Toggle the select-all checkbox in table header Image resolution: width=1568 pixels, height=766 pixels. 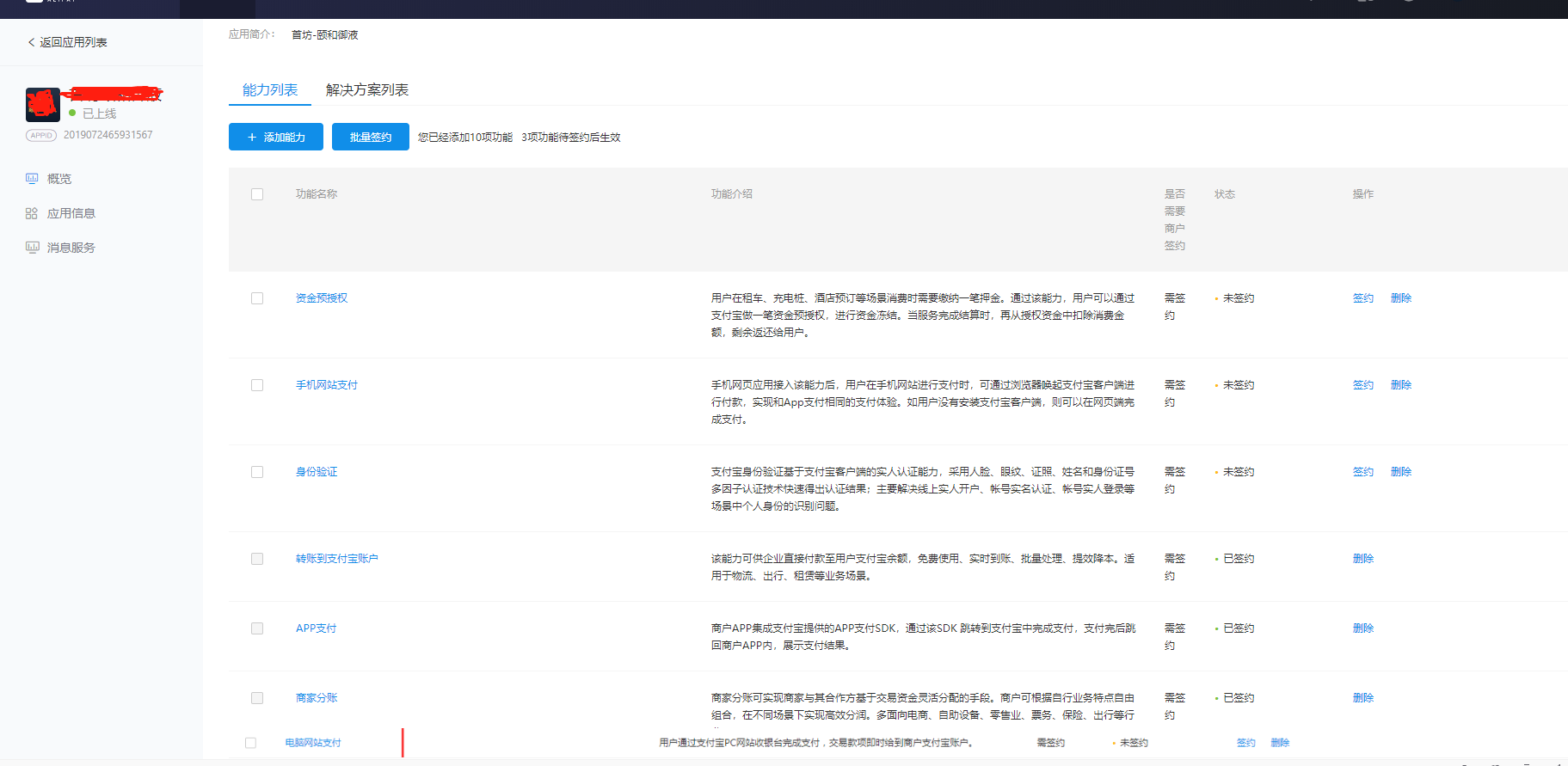point(257,194)
